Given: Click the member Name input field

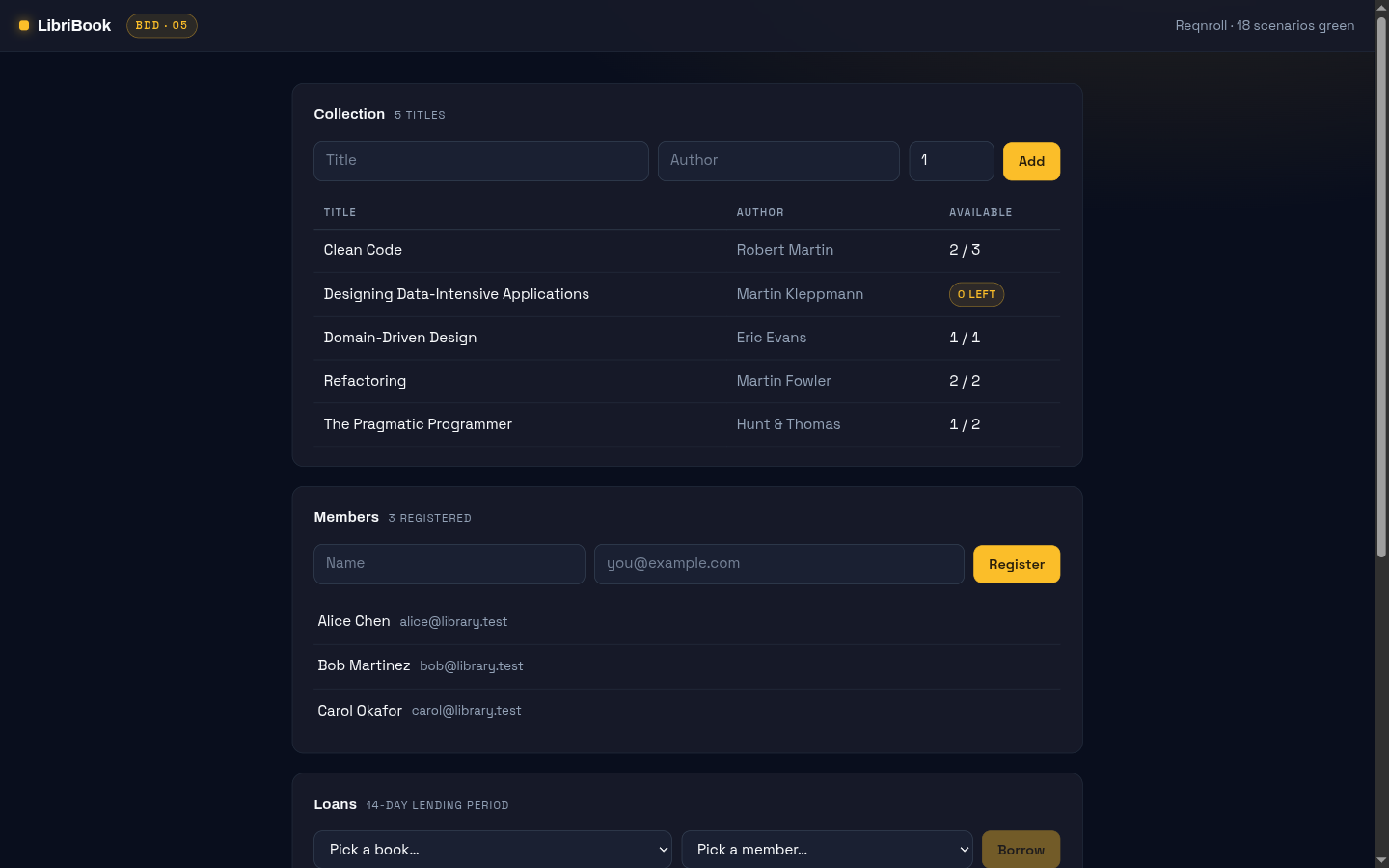Looking at the screenshot, I should pyautogui.click(x=449, y=564).
